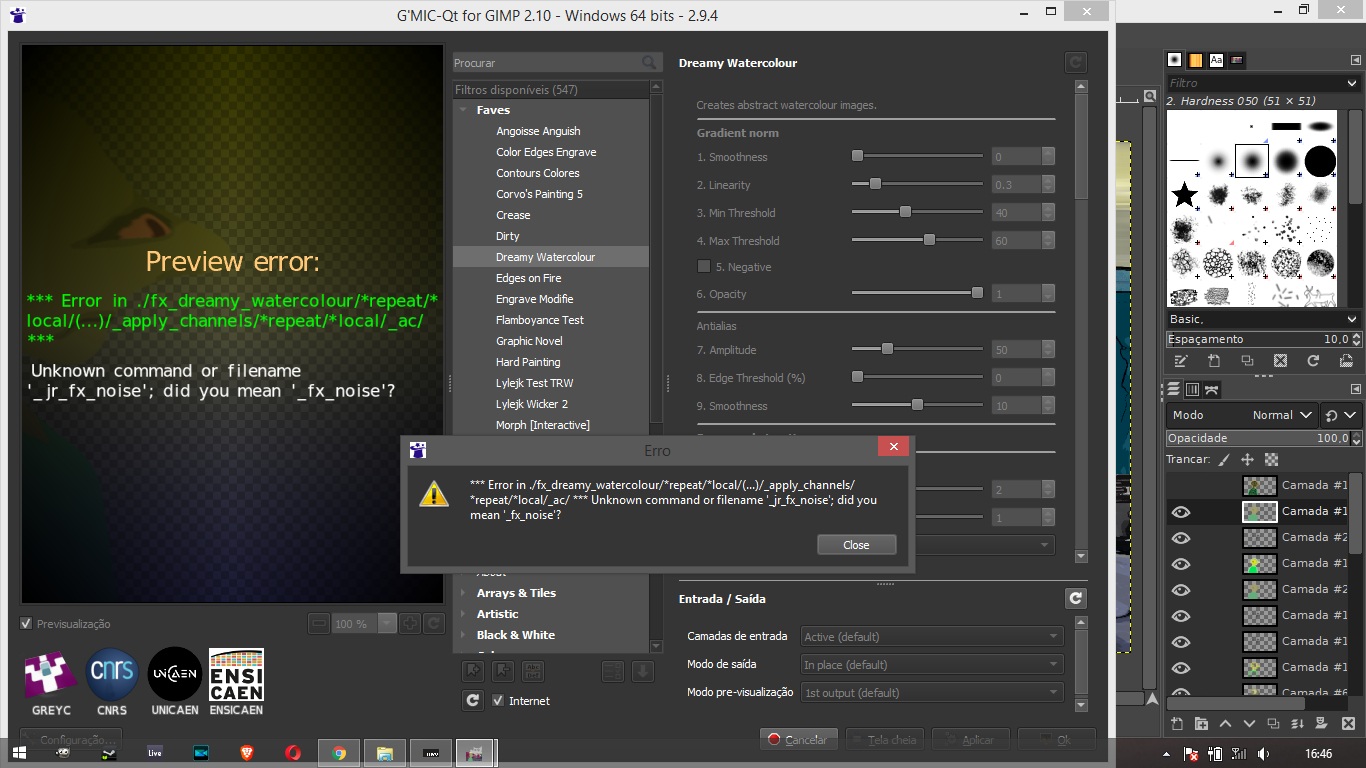Click the Aplicar button
Image resolution: width=1366 pixels, height=768 pixels.
pyautogui.click(x=970, y=740)
